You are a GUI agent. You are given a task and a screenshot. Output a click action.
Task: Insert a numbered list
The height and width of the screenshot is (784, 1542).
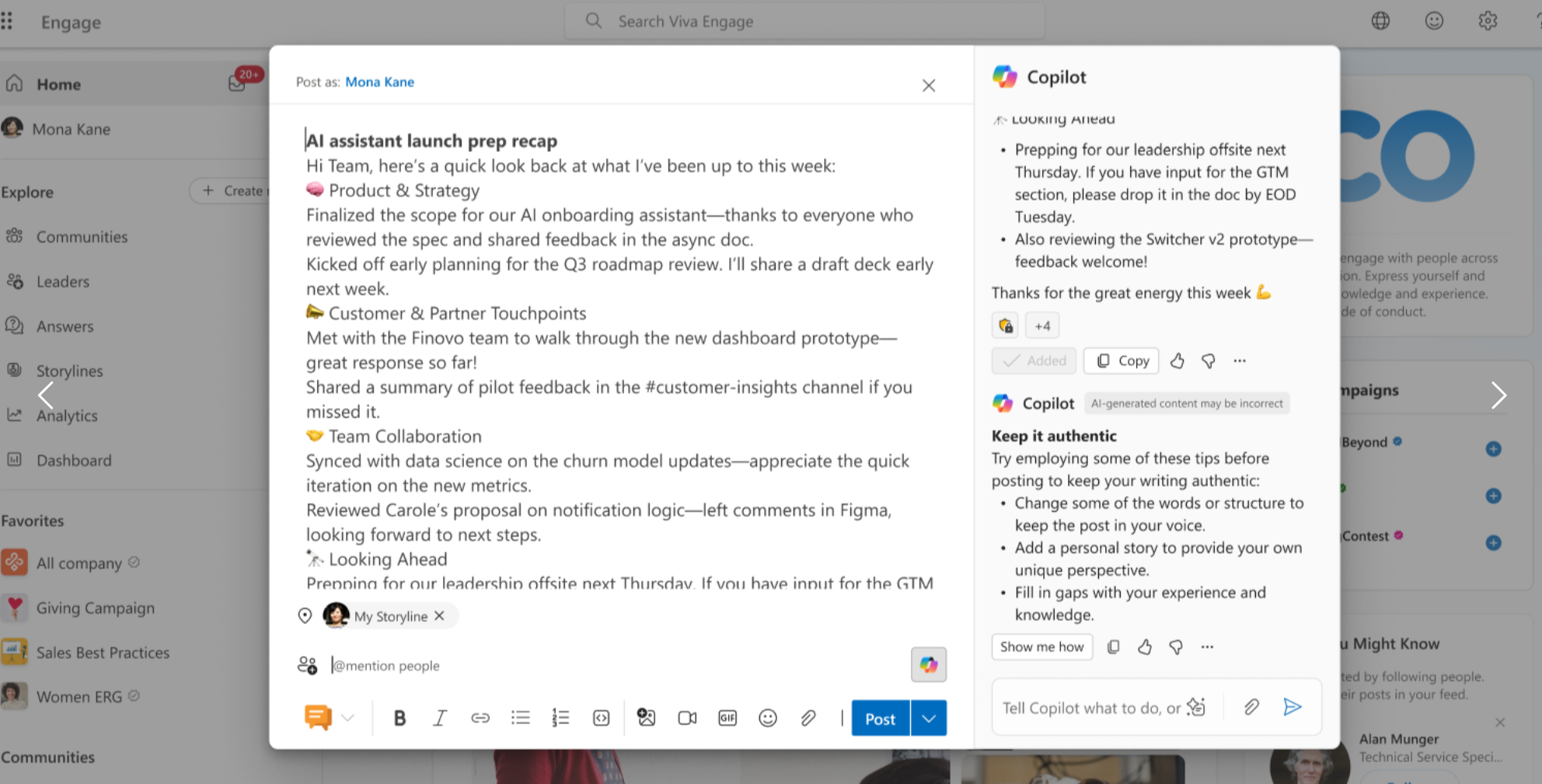click(560, 718)
